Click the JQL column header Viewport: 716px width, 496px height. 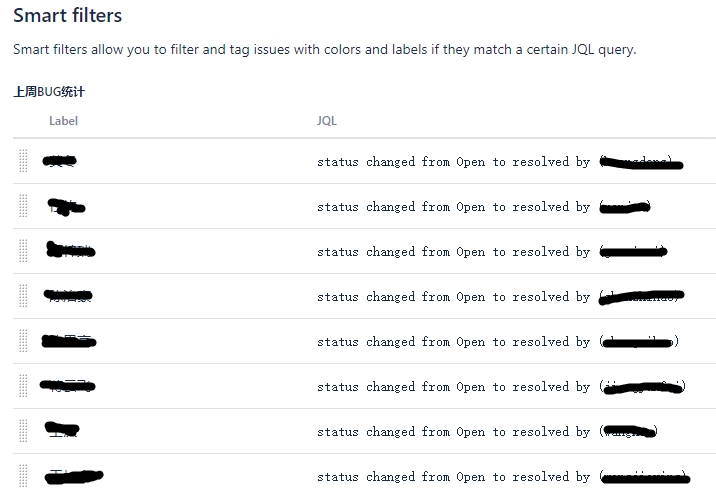[x=327, y=121]
